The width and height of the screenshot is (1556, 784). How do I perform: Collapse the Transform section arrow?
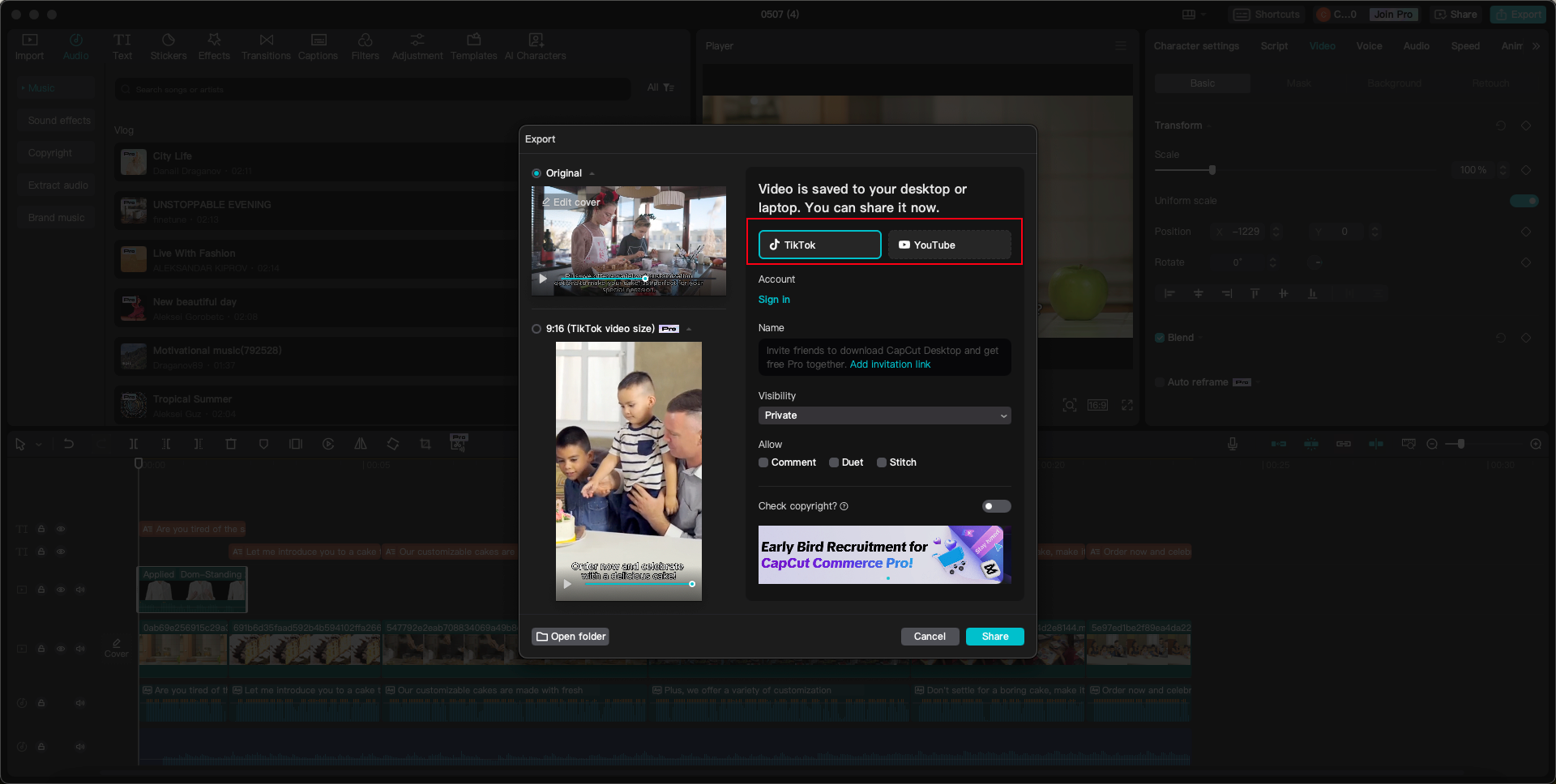click(1209, 126)
